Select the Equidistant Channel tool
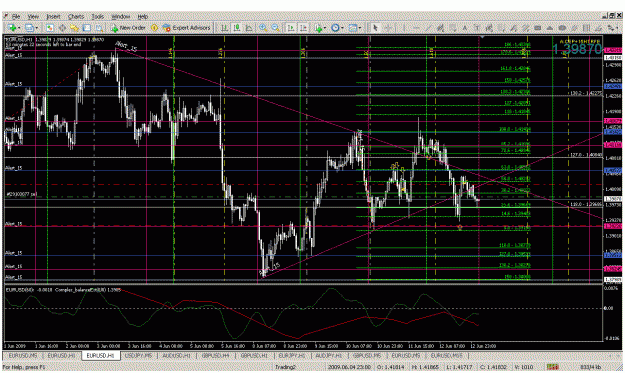This screenshot has width=625, height=373. (440, 28)
